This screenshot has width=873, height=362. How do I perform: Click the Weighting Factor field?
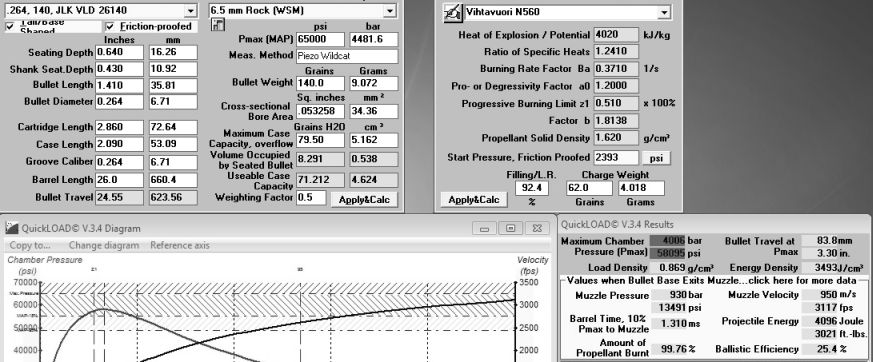coord(311,197)
